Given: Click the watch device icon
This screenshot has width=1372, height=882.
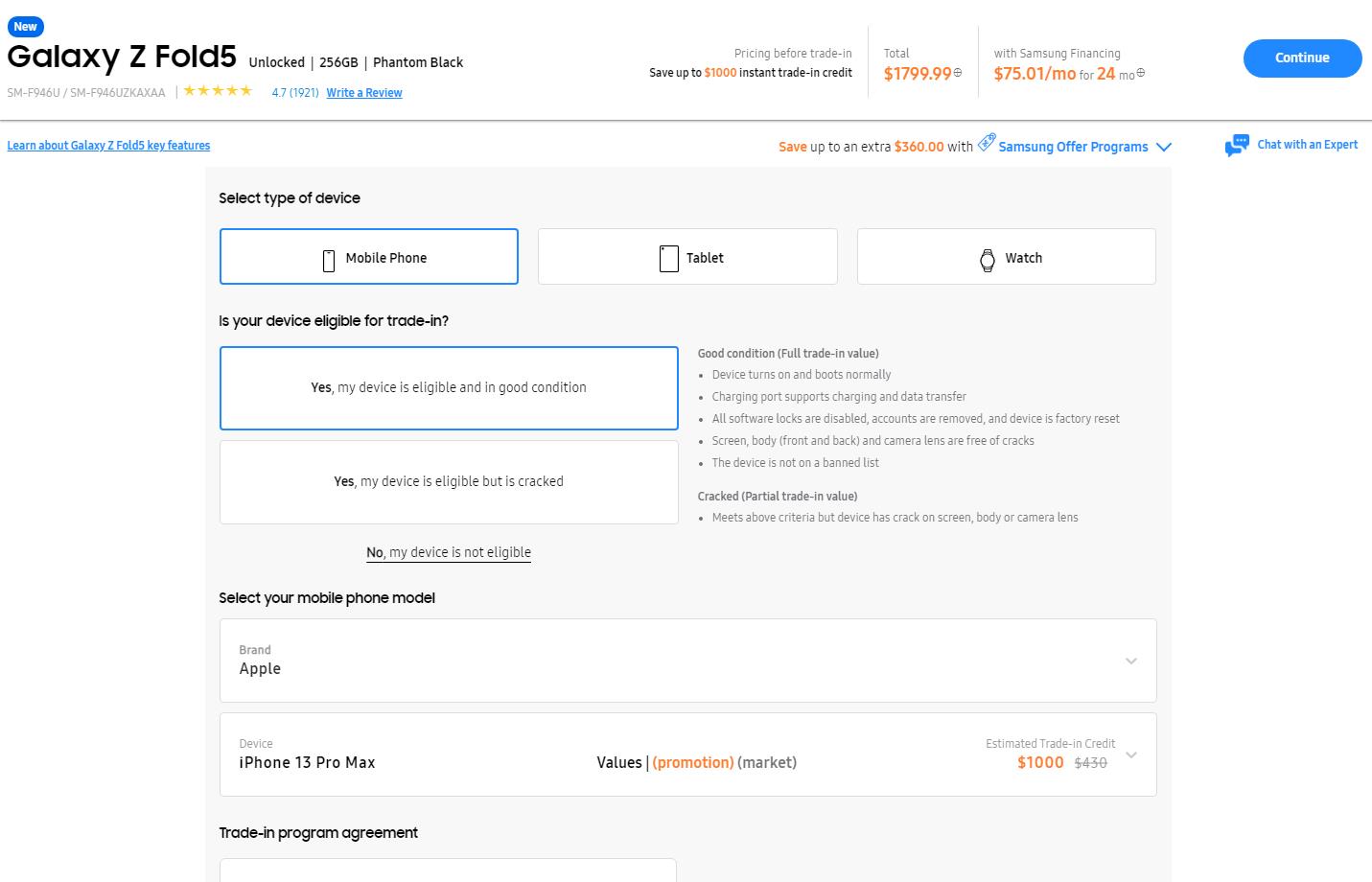Looking at the screenshot, I should tap(988, 259).
